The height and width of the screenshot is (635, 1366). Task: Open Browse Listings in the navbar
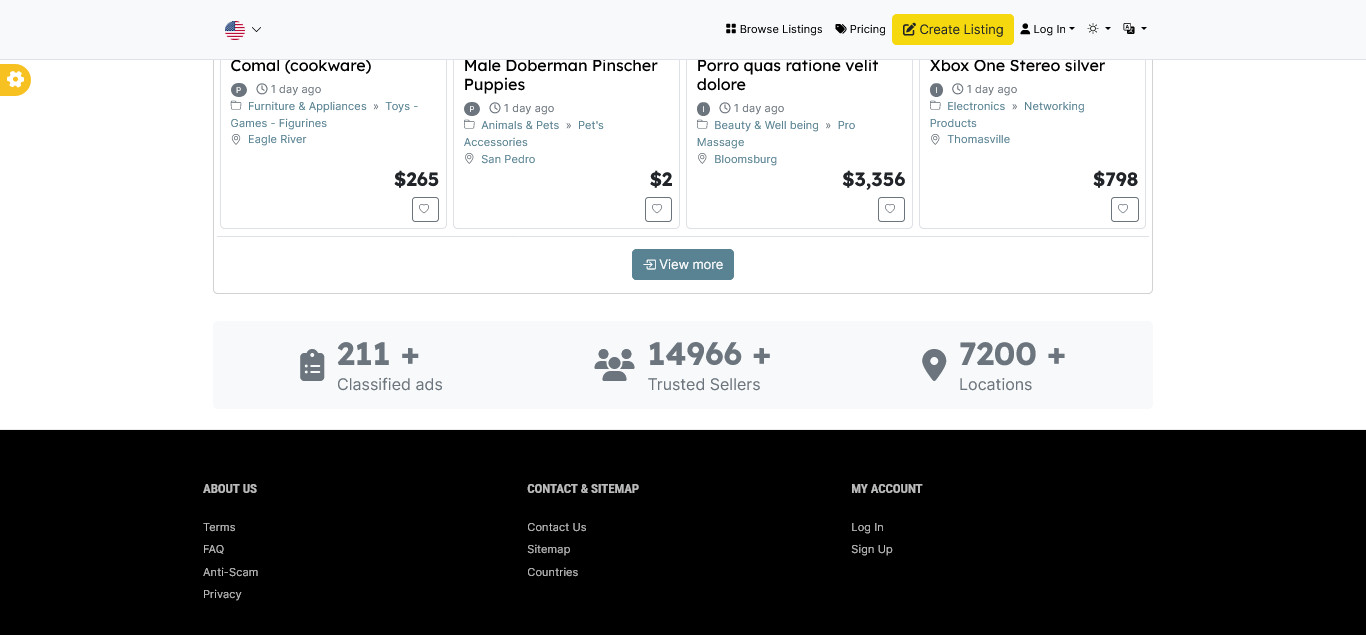[x=774, y=29]
